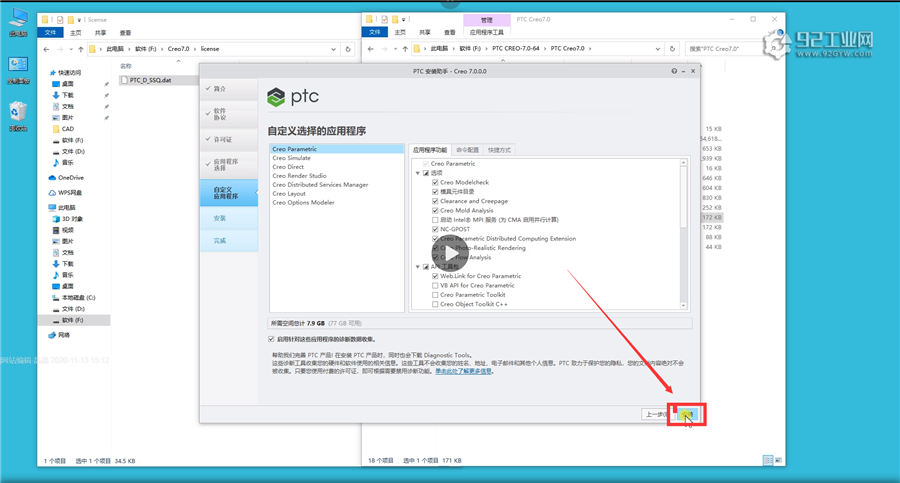Switch to the 快捷方式 tab
The image size is (900, 483).
(x=499, y=150)
